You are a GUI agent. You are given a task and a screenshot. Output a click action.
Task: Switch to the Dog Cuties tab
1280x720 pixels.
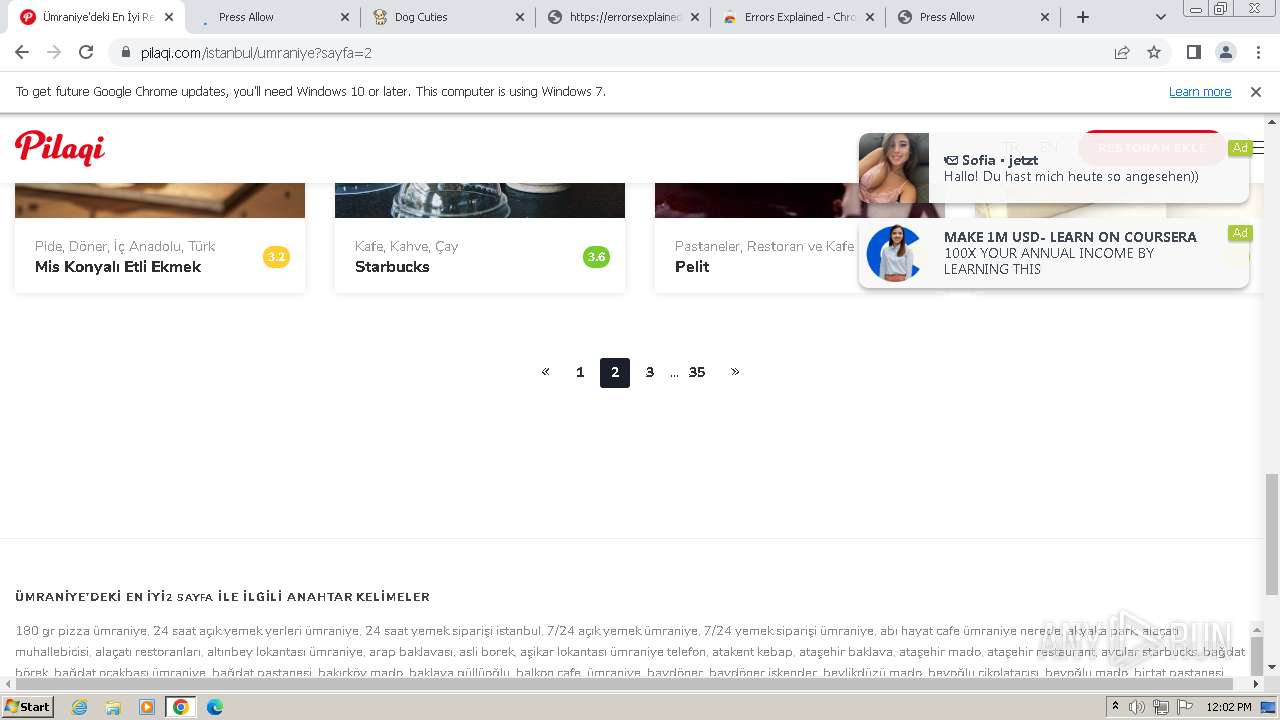pos(447,17)
